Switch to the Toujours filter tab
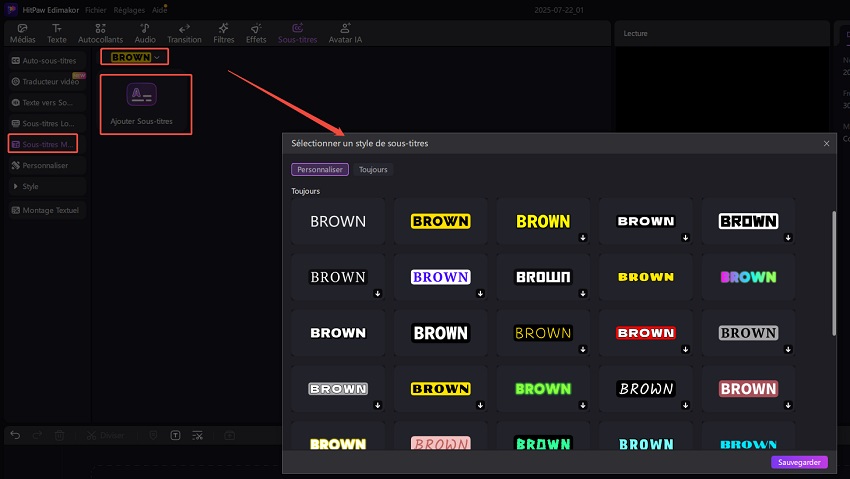 tap(373, 170)
